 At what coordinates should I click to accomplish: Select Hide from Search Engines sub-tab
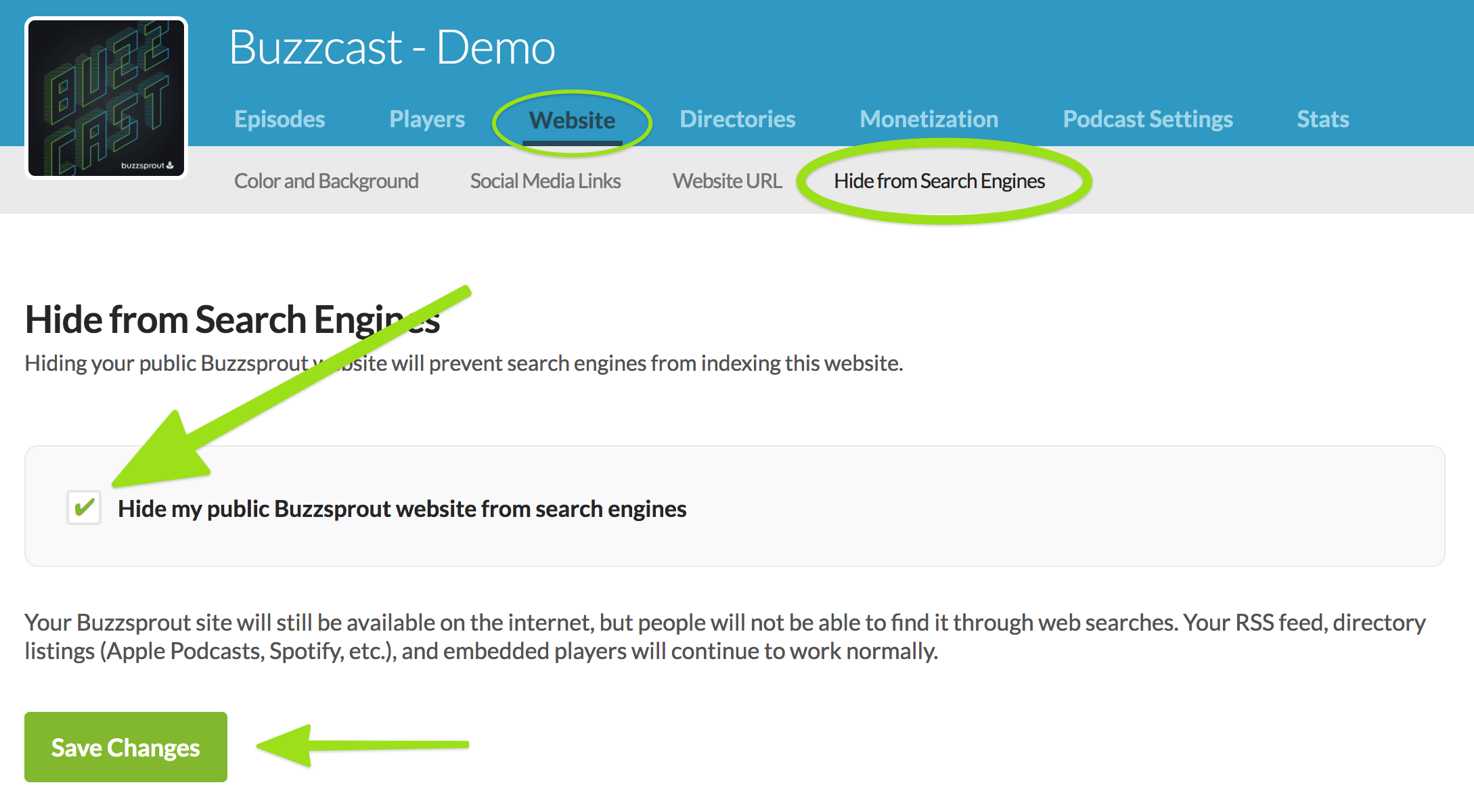(x=939, y=181)
